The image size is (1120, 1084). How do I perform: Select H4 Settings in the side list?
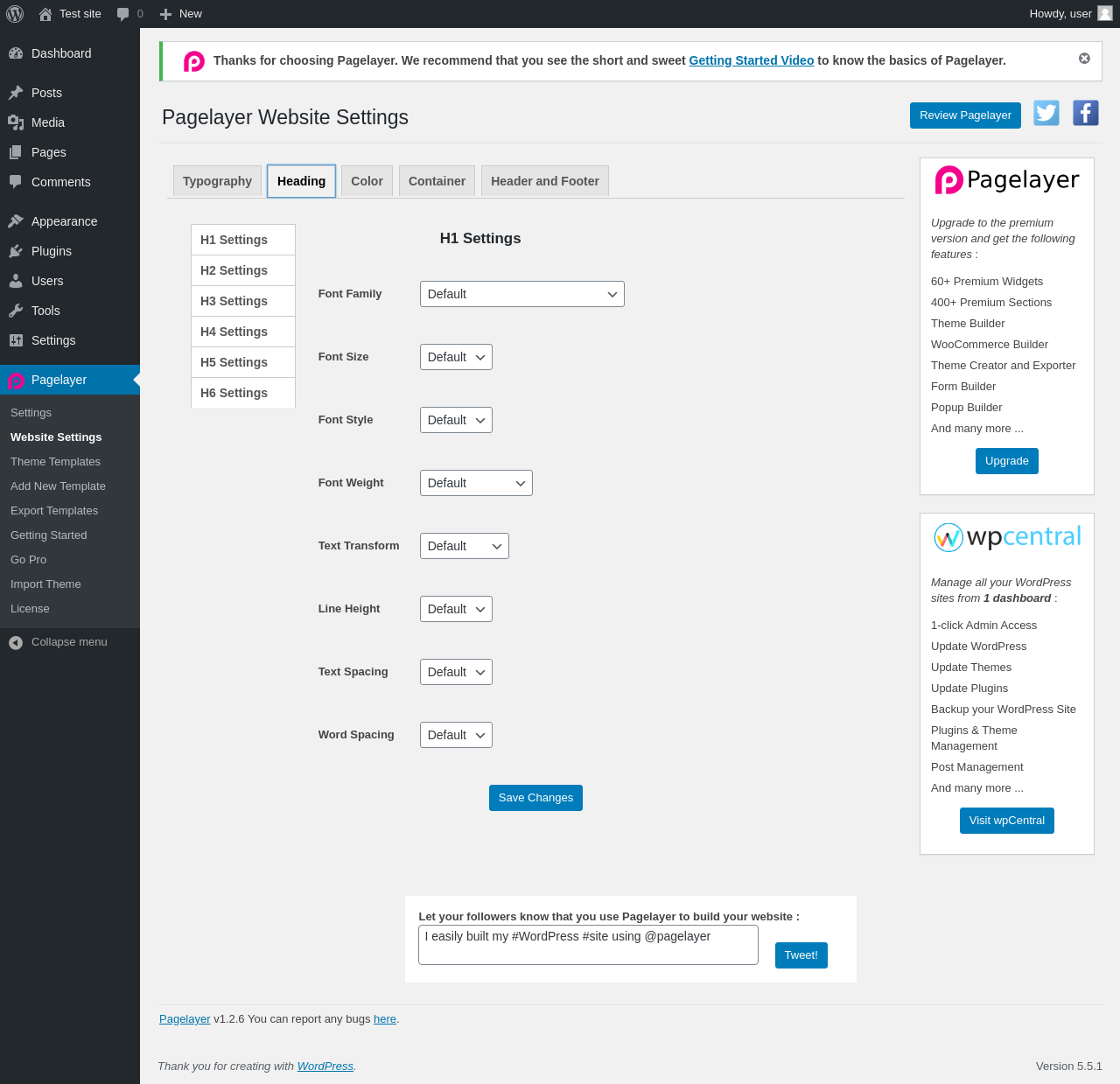pos(243,332)
